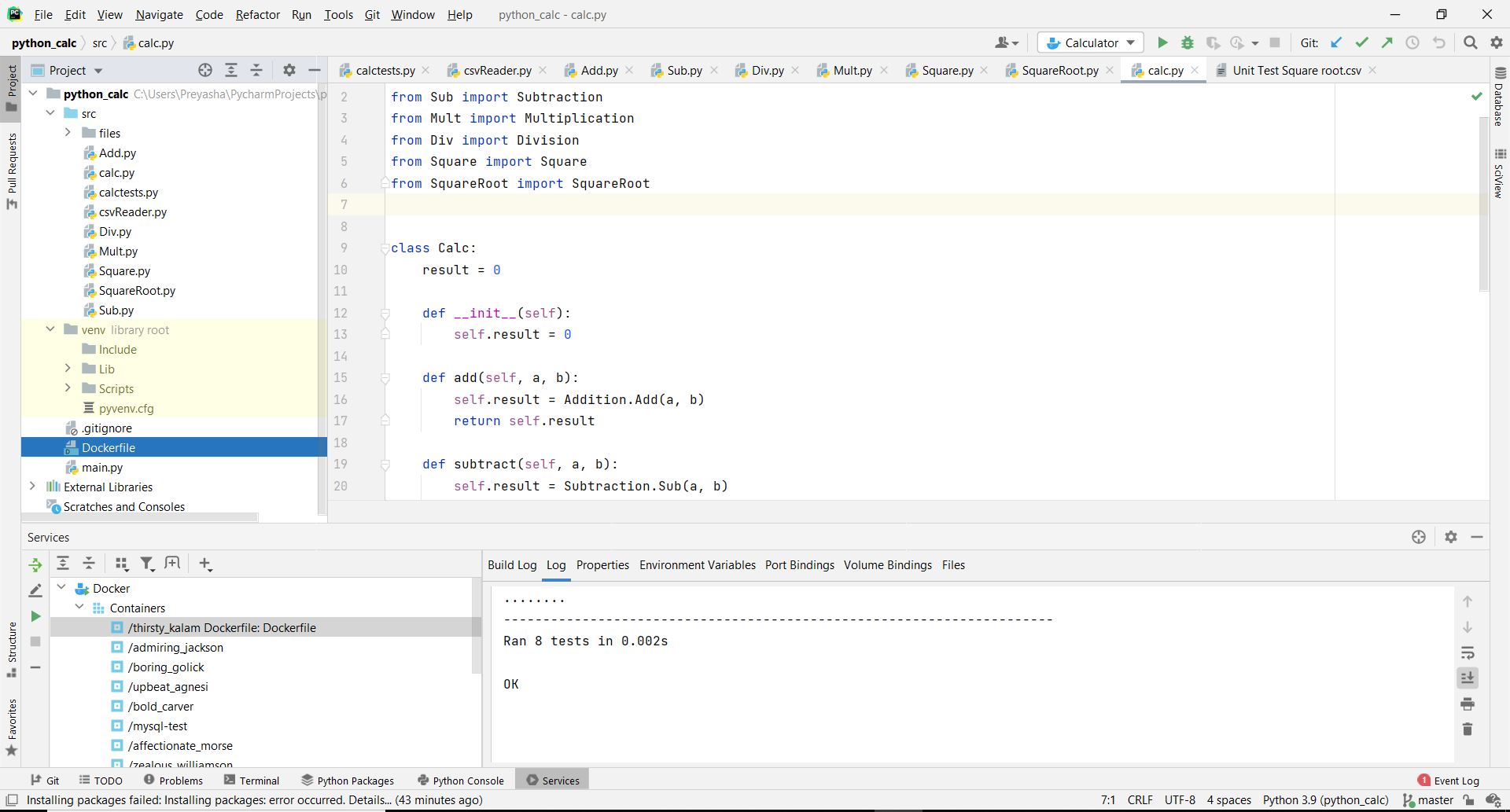The image size is (1510, 812).
Task: Print the container log
Action: click(1468, 704)
